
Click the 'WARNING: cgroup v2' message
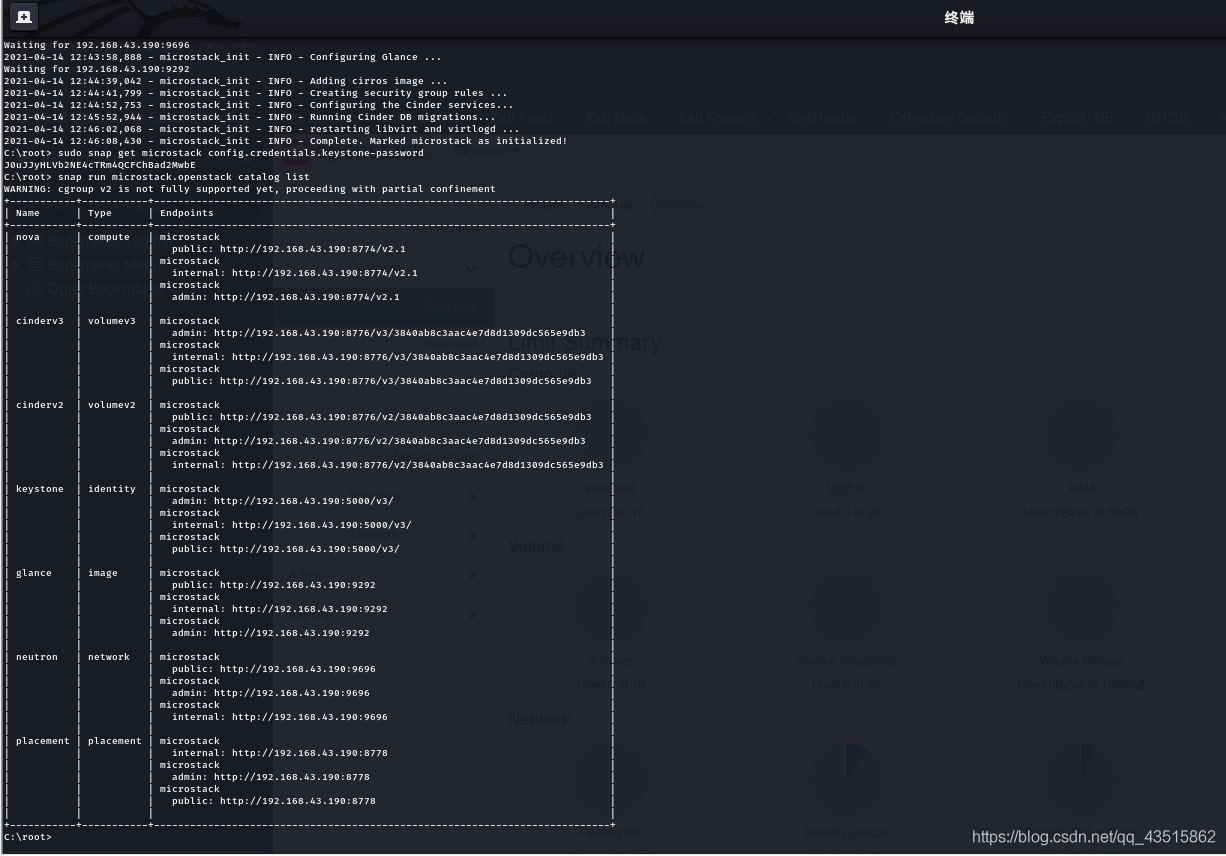[x=249, y=189]
